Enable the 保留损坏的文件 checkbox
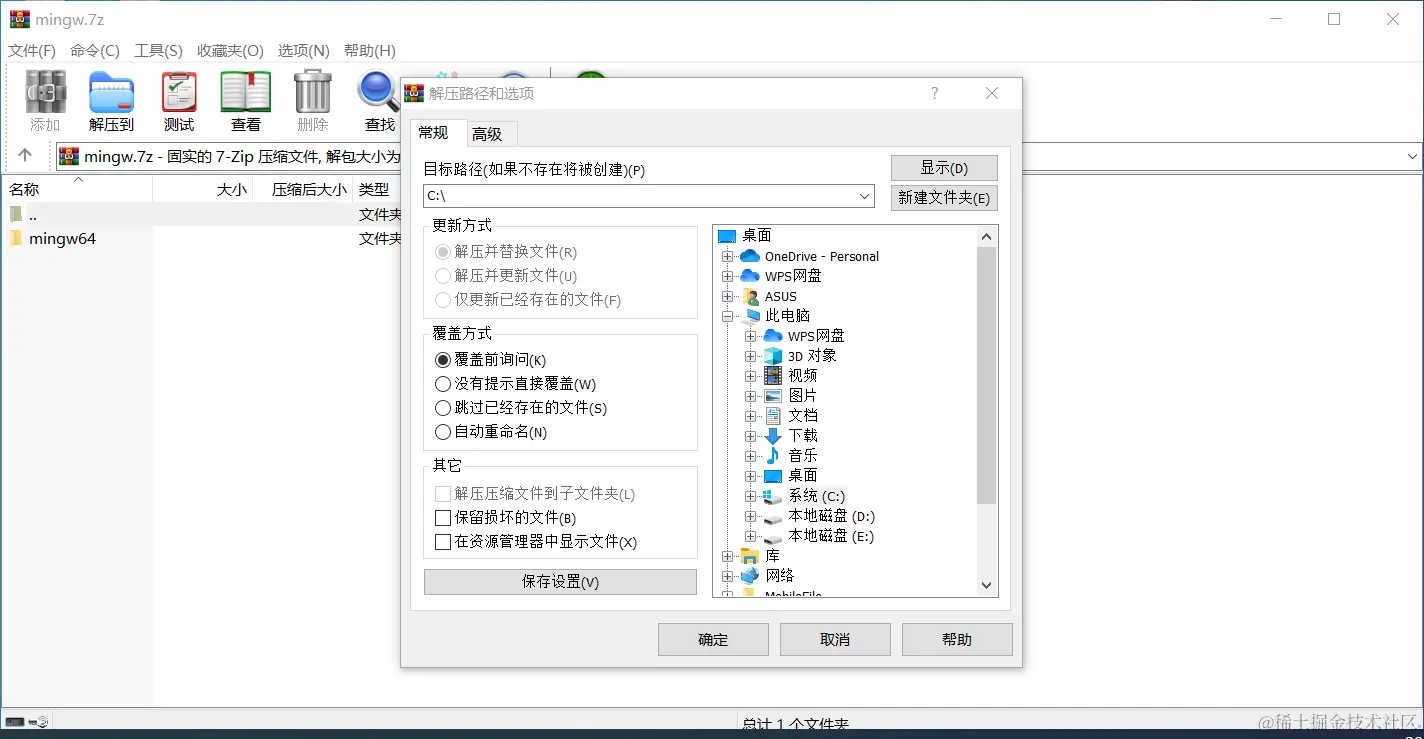1424x739 pixels. point(443,518)
